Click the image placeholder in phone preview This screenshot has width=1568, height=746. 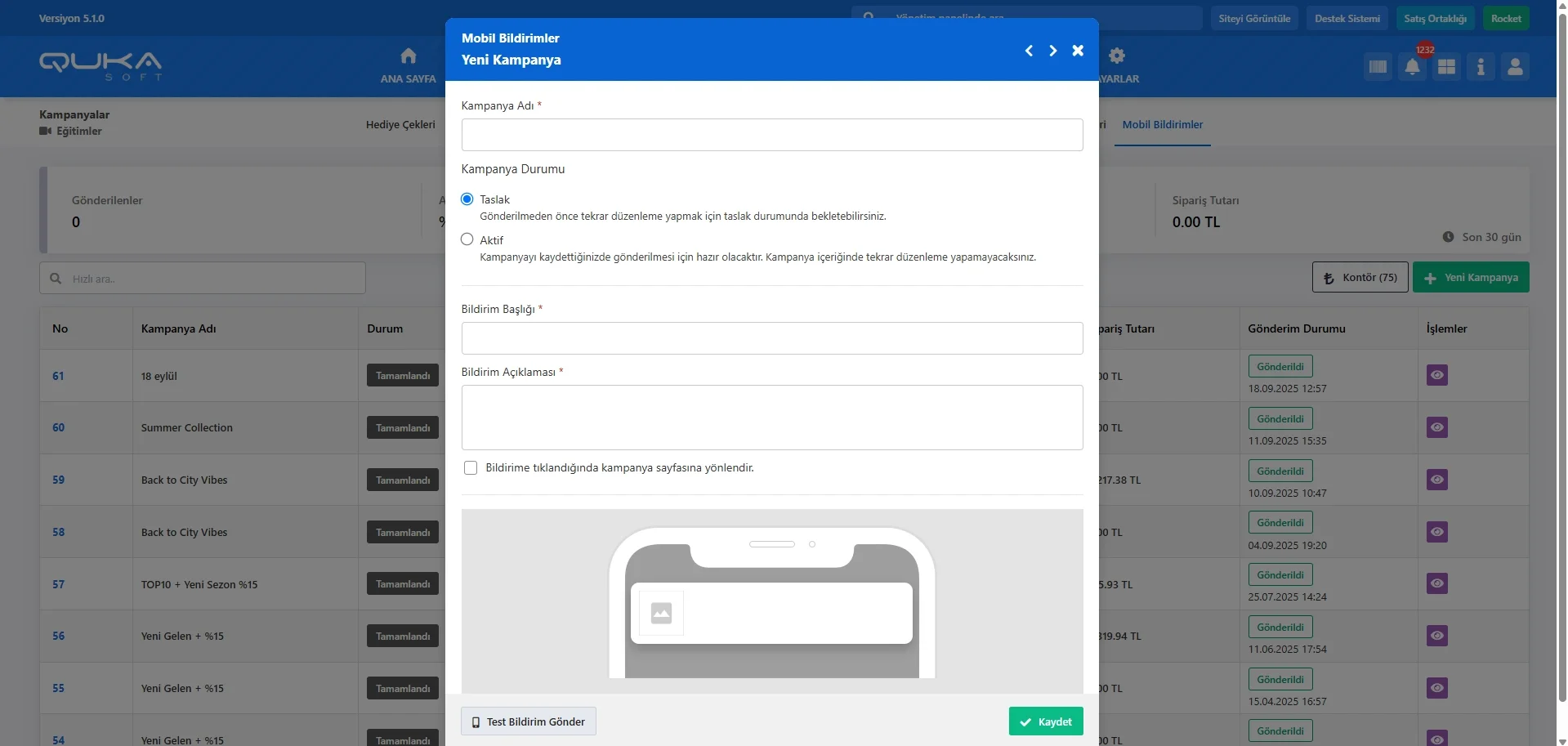[x=661, y=613]
